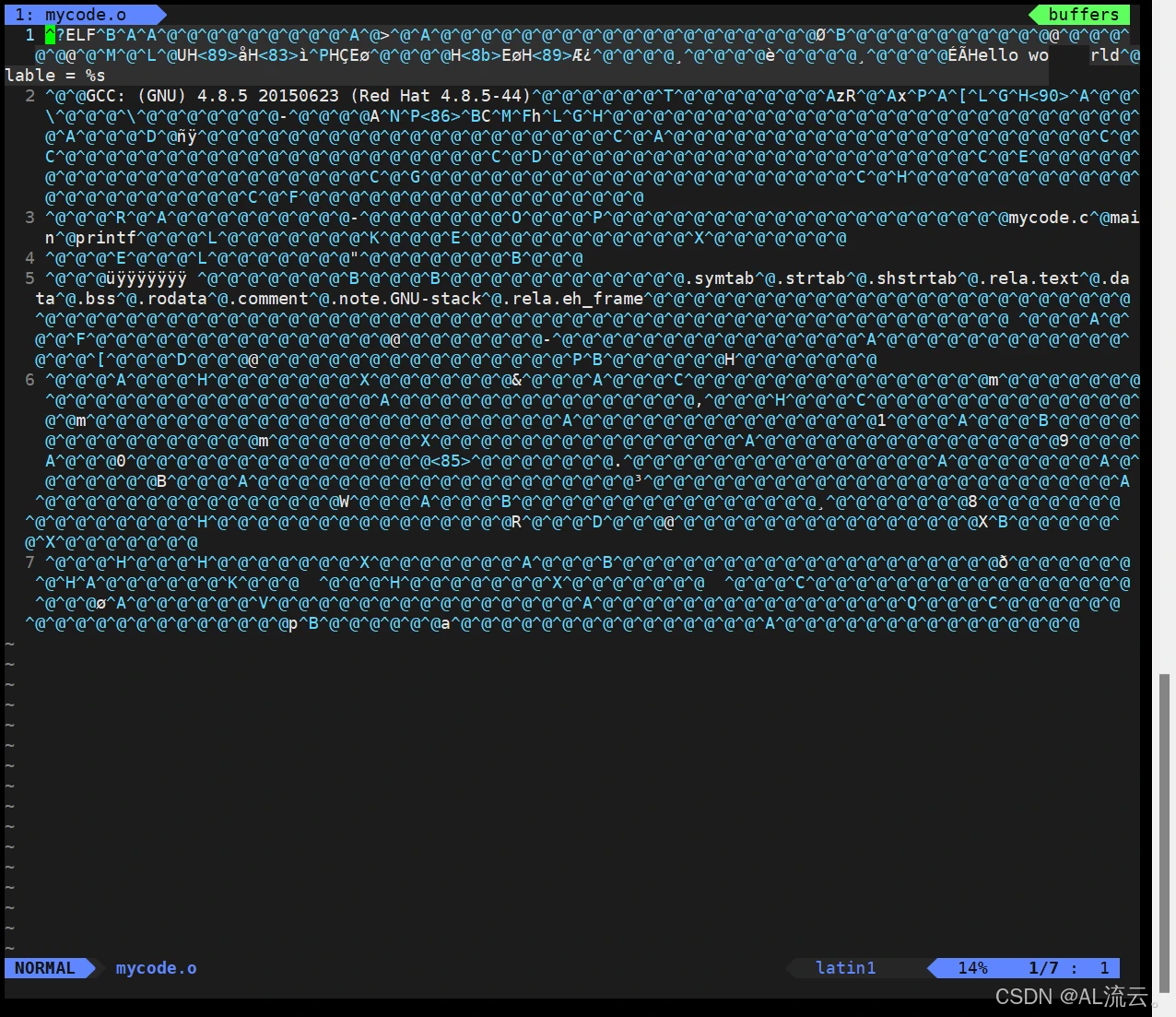
Task: Click the 'mycode.c' string in line 3
Action: point(1049,218)
